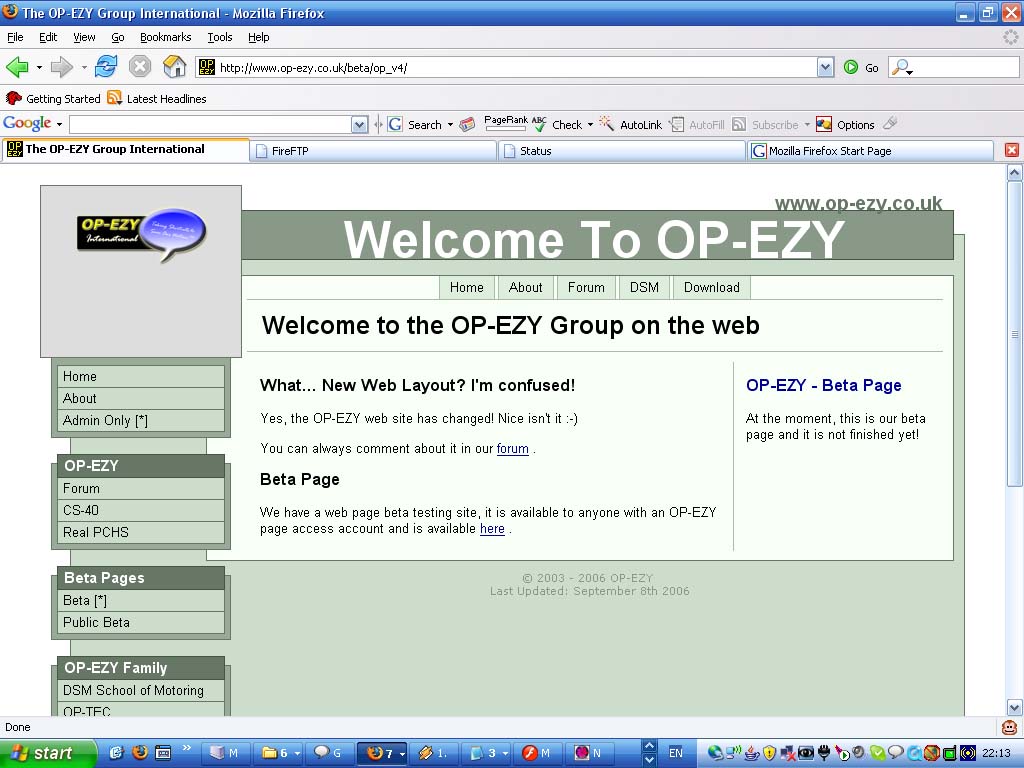Click the green Go button icon
This screenshot has width=1024, height=768.
click(851, 67)
